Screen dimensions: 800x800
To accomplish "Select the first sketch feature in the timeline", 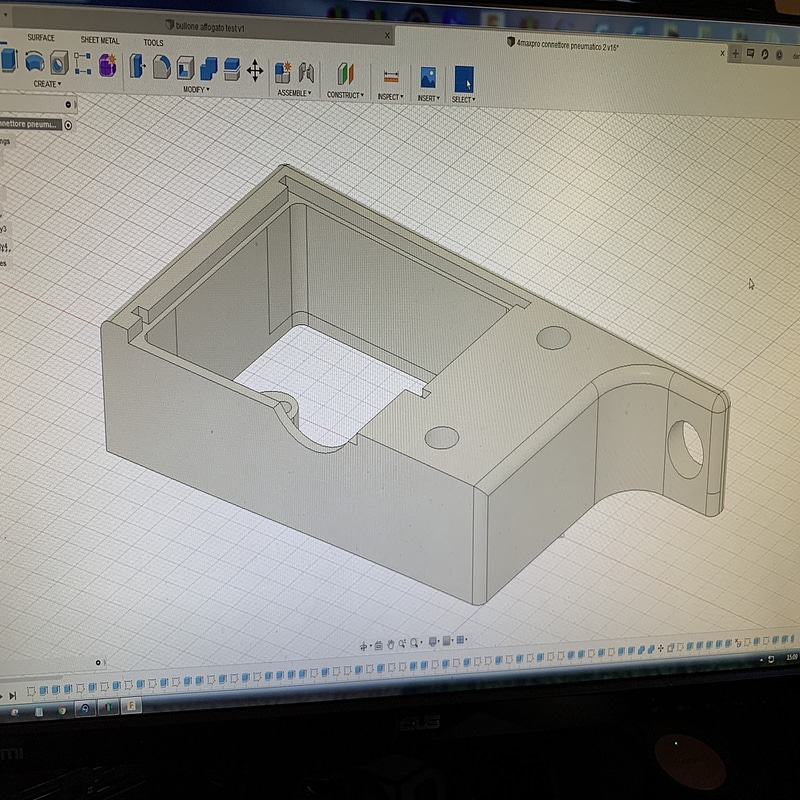I will click(31, 691).
